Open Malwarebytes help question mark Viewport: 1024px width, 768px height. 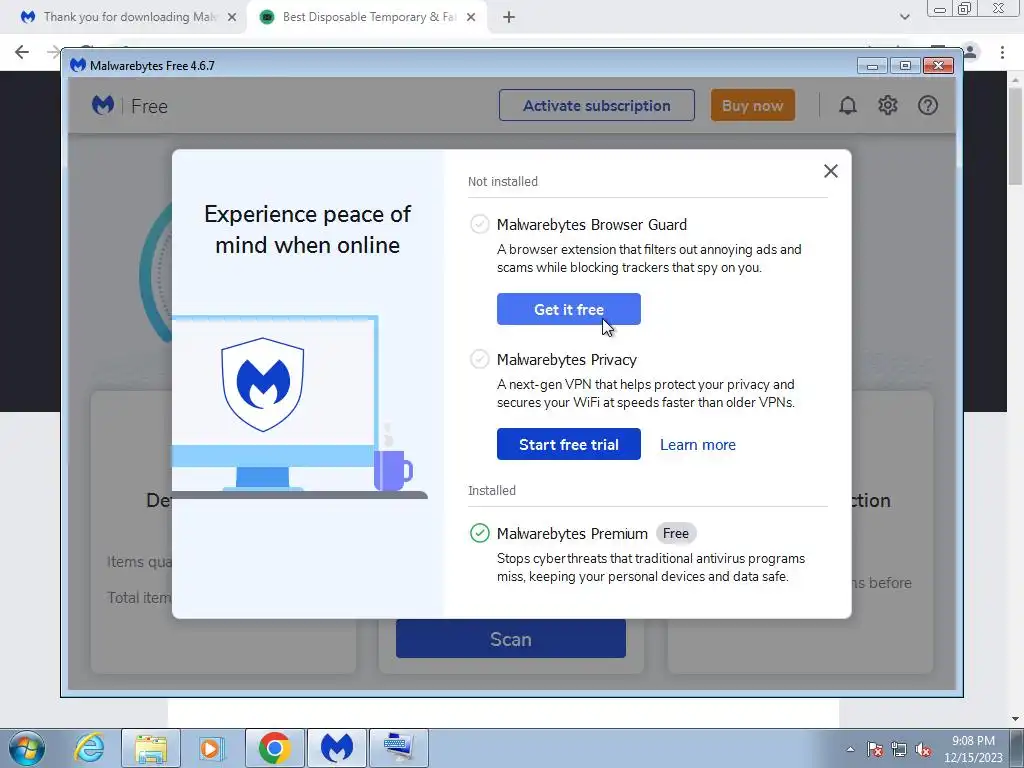click(928, 105)
